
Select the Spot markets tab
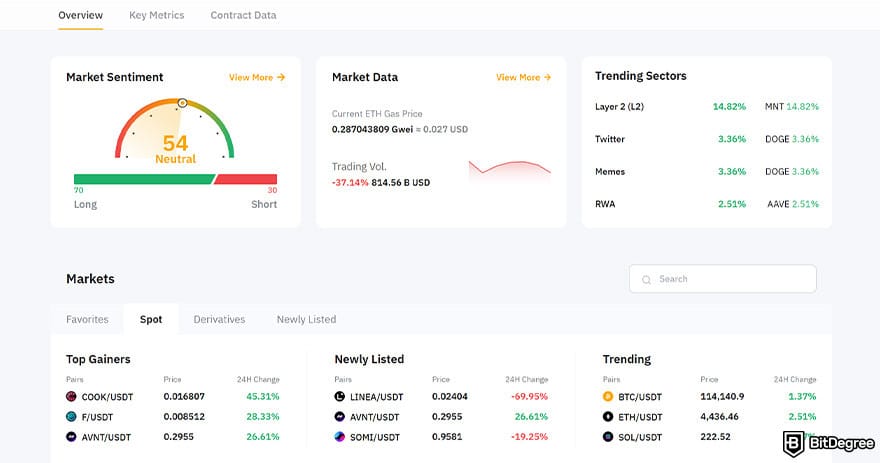(151, 319)
